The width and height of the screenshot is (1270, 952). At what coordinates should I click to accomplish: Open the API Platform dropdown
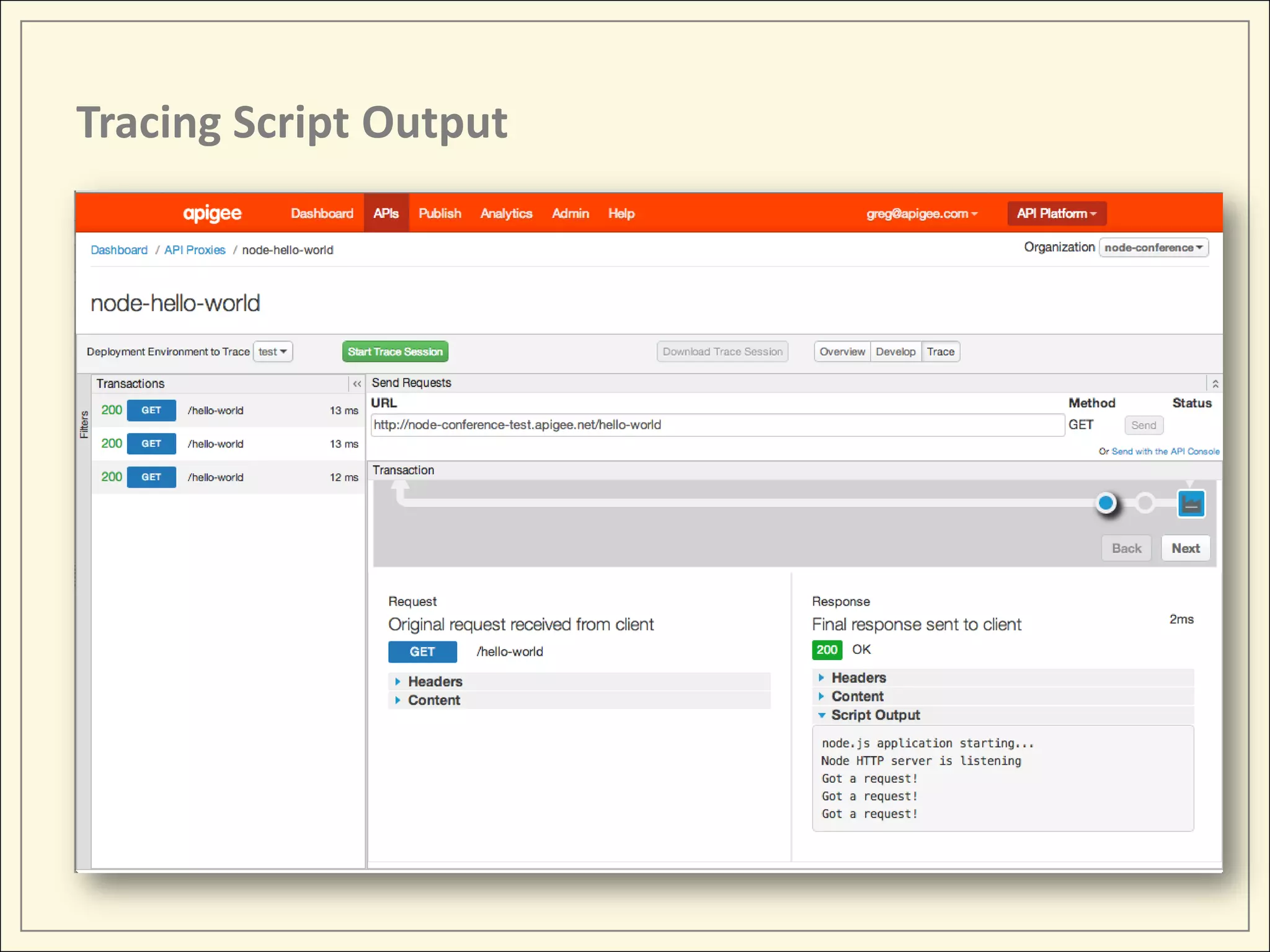[1057, 214]
